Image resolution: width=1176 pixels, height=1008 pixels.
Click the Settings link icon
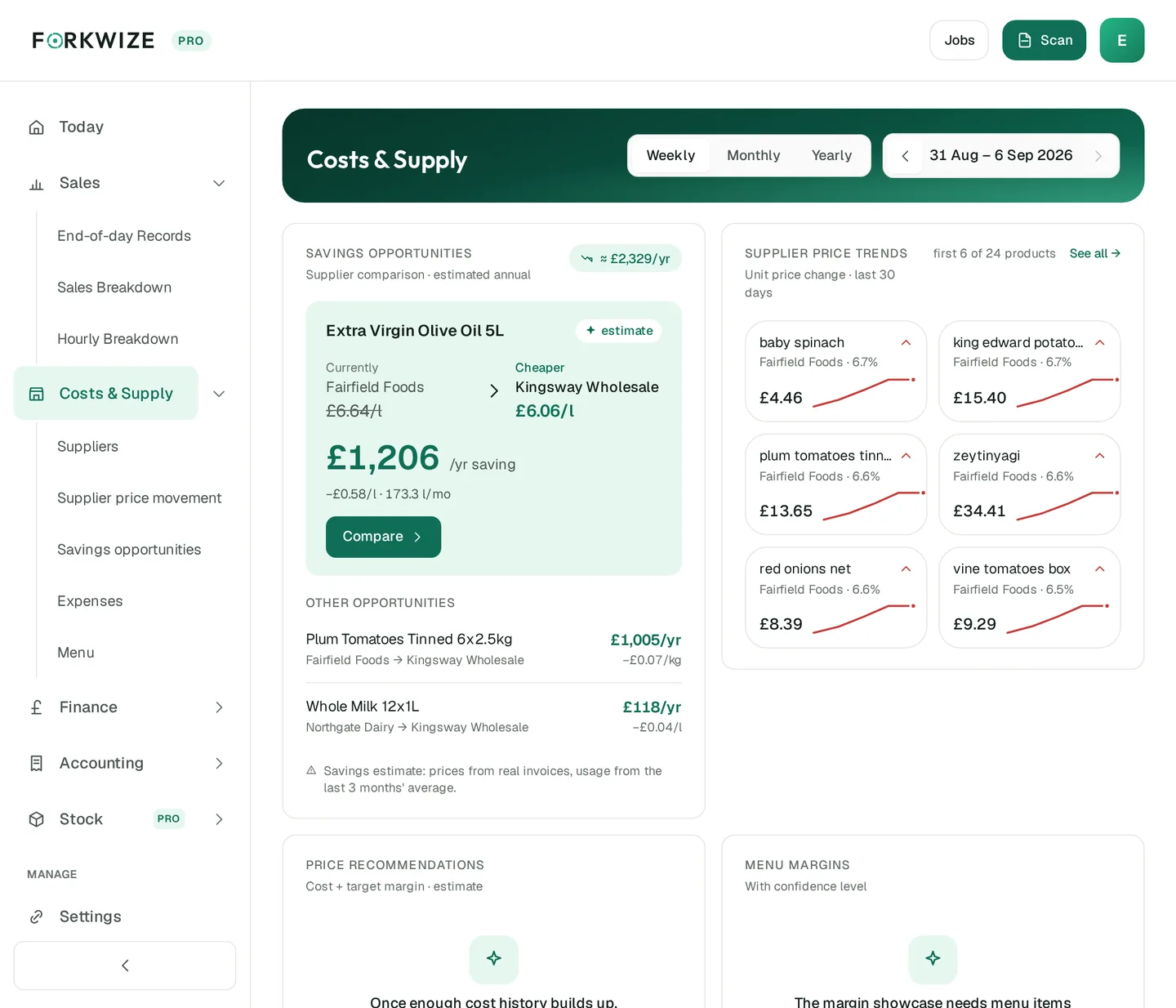[x=36, y=917]
